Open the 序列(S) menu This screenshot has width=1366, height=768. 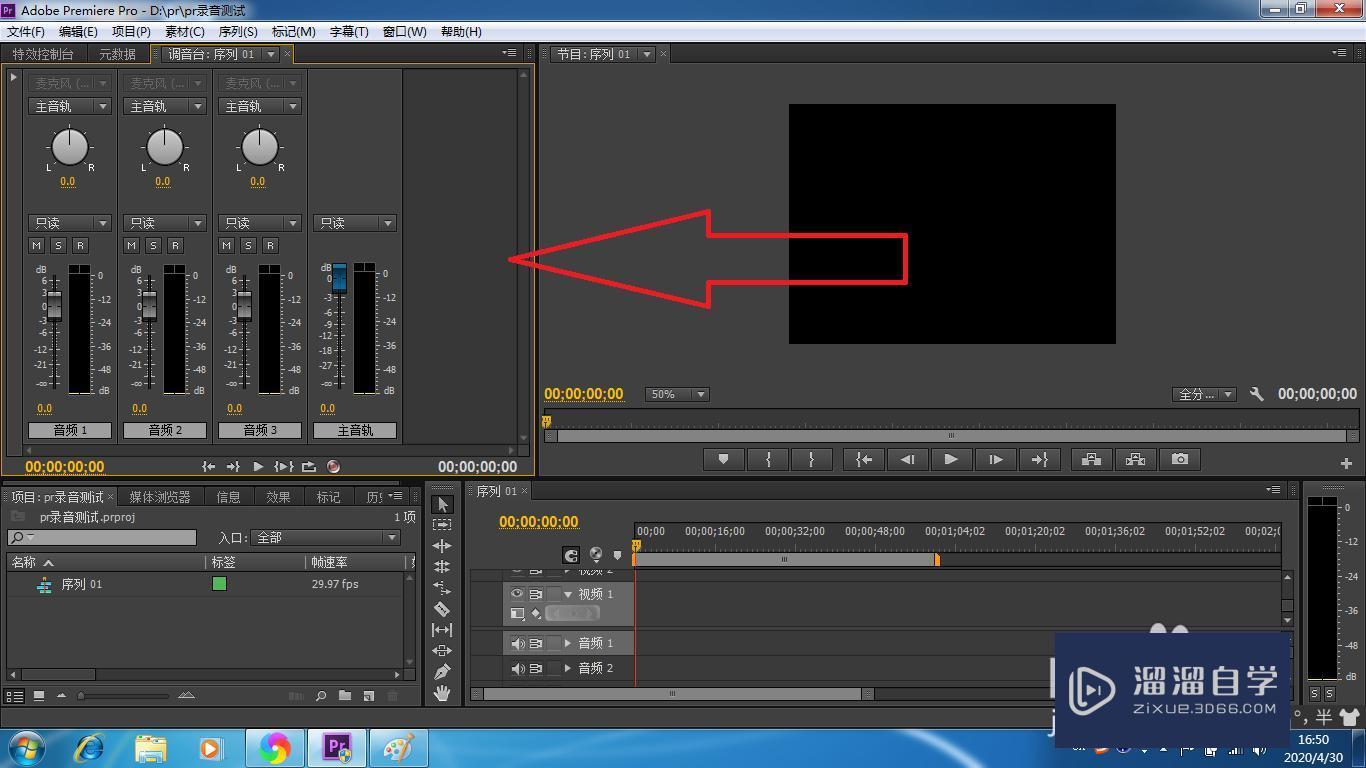[x=238, y=32]
